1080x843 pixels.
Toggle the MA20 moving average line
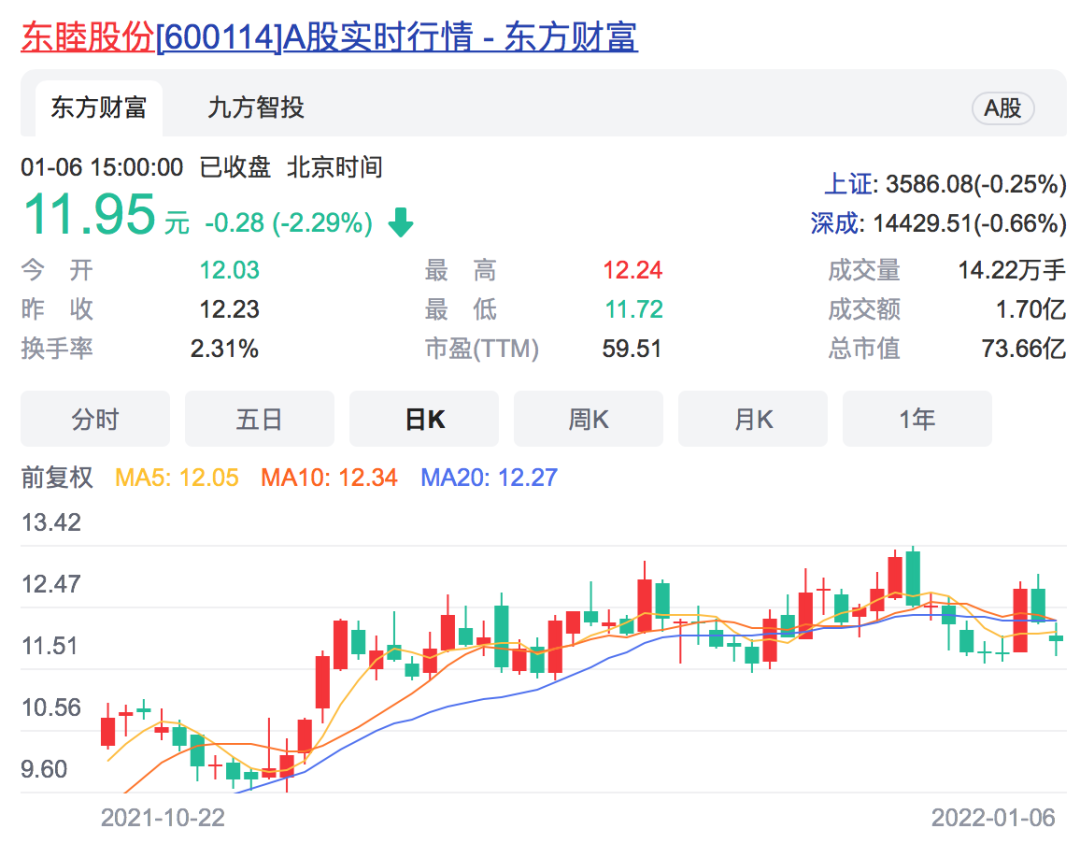coord(483,479)
